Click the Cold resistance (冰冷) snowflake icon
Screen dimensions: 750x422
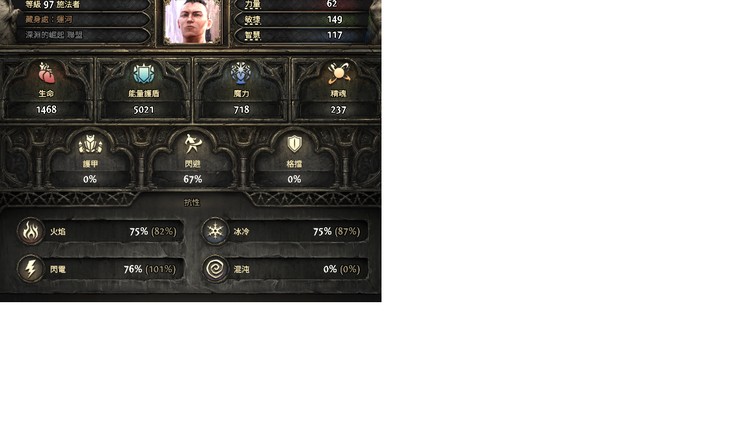pyautogui.click(x=215, y=231)
